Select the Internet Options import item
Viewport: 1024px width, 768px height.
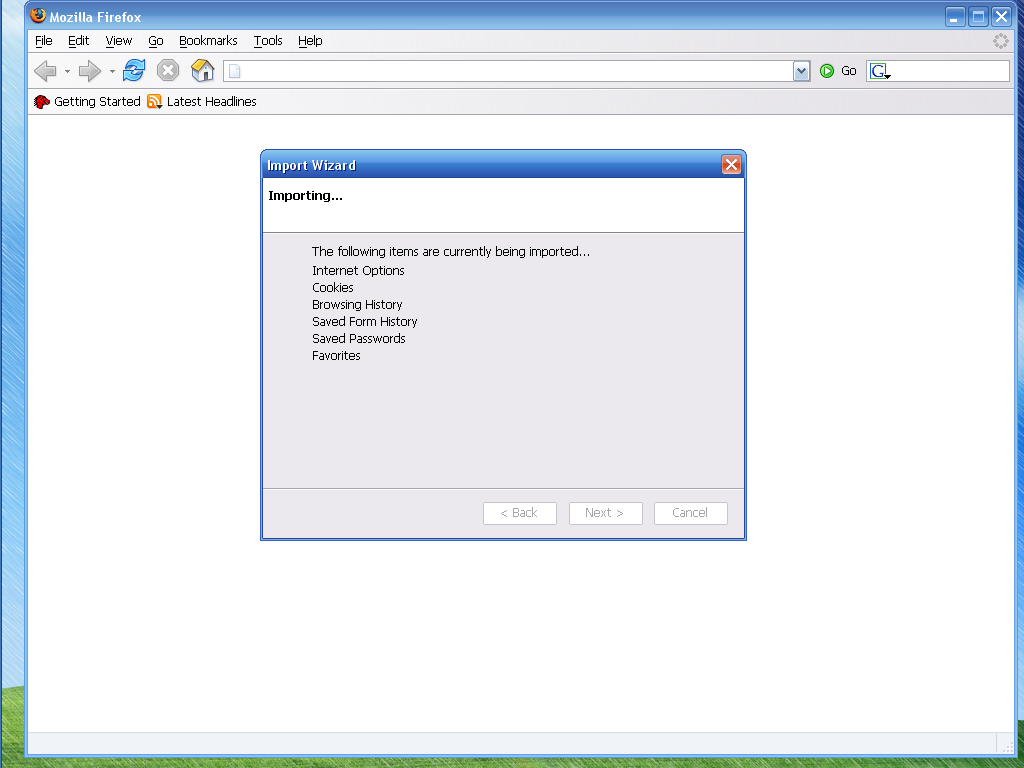[358, 270]
